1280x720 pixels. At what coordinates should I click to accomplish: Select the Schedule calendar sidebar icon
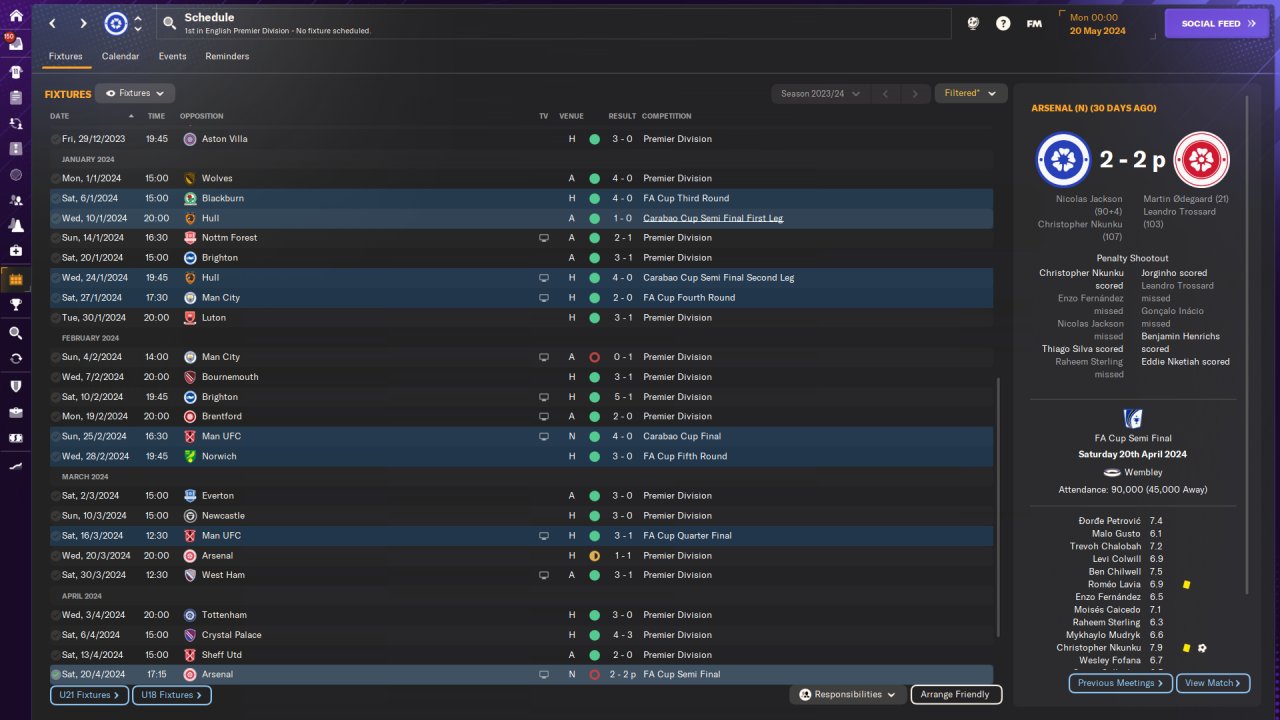pos(15,279)
